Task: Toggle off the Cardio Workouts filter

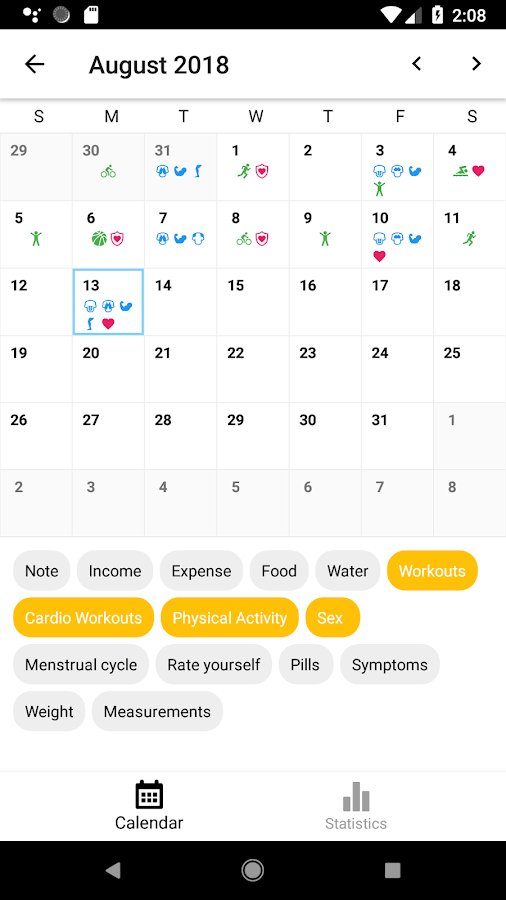Action: [84, 618]
